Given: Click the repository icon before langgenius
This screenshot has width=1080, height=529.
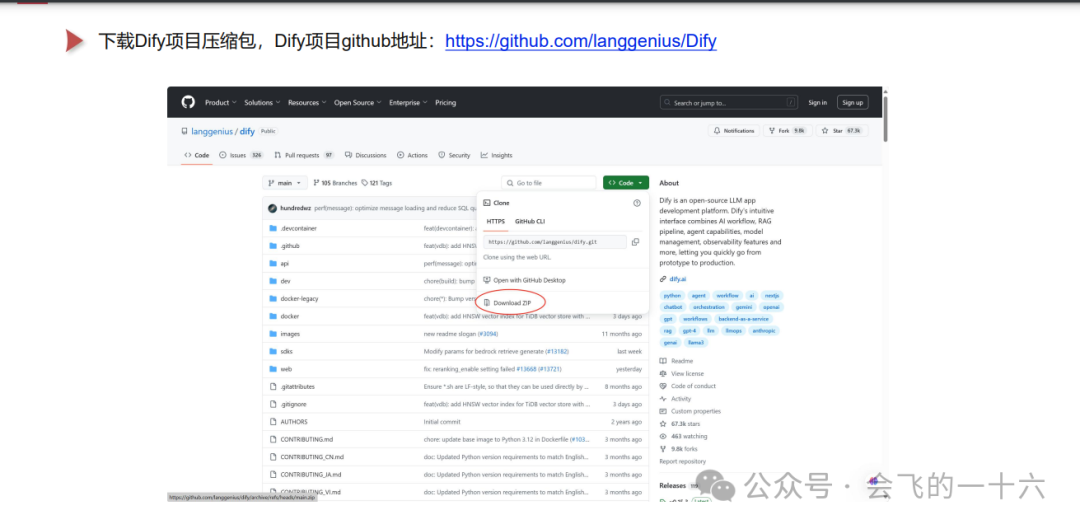Looking at the screenshot, I should [184, 131].
